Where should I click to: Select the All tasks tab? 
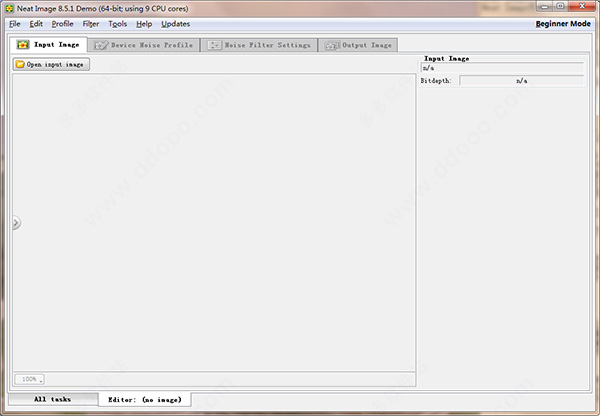52,399
